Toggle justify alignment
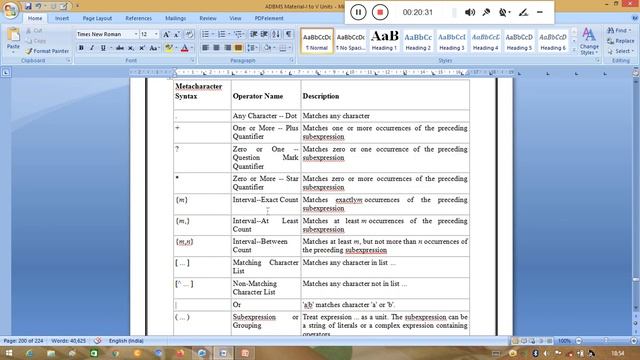The height and width of the screenshot is (360, 640). click(x=238, y=48)
